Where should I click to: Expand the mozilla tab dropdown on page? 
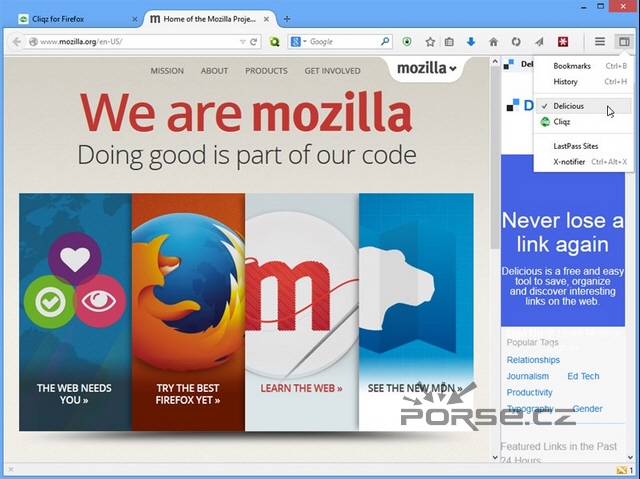(x=427, y=69)
